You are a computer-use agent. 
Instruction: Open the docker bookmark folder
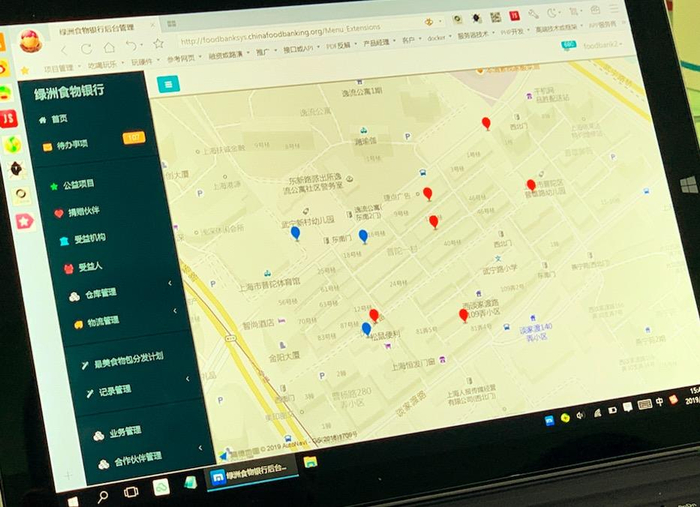point(436,38)
